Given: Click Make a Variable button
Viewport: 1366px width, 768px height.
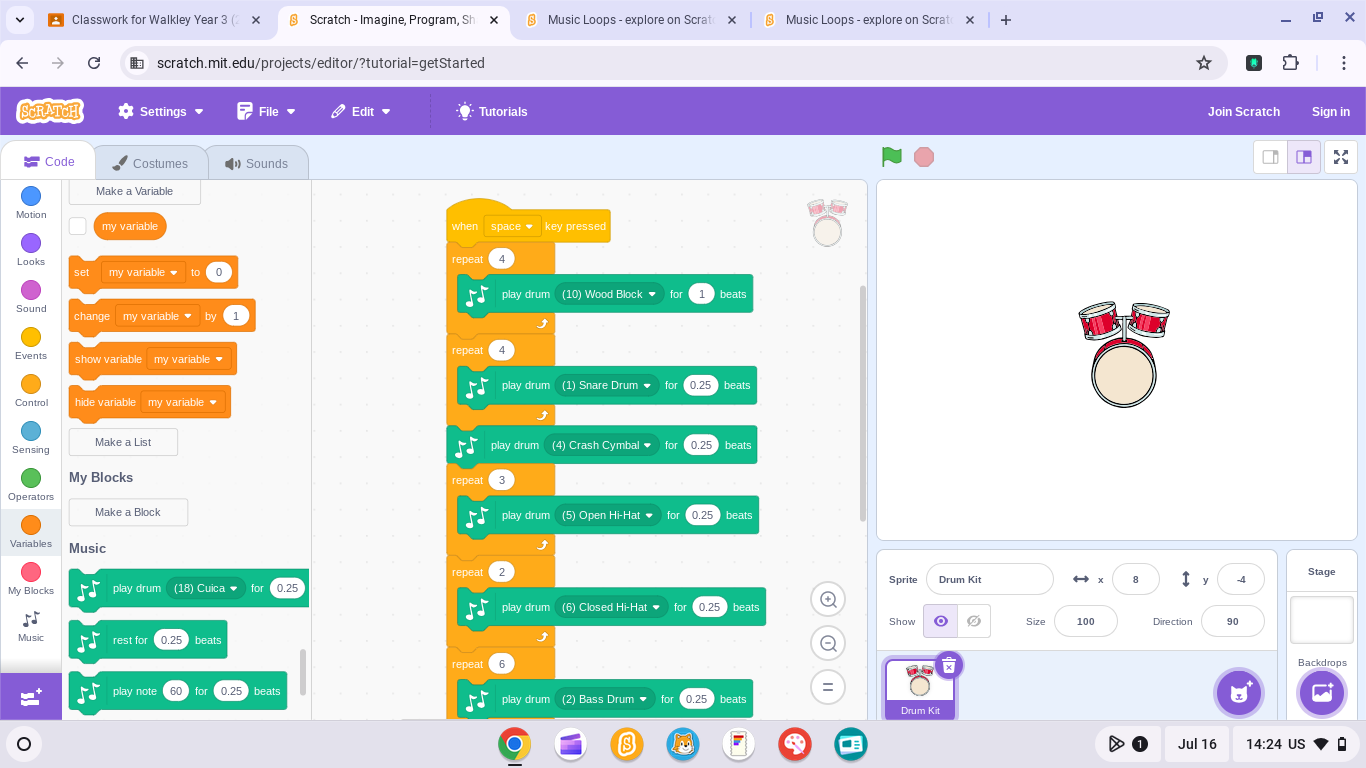Looking at the screenshot, I should [134, 191].
